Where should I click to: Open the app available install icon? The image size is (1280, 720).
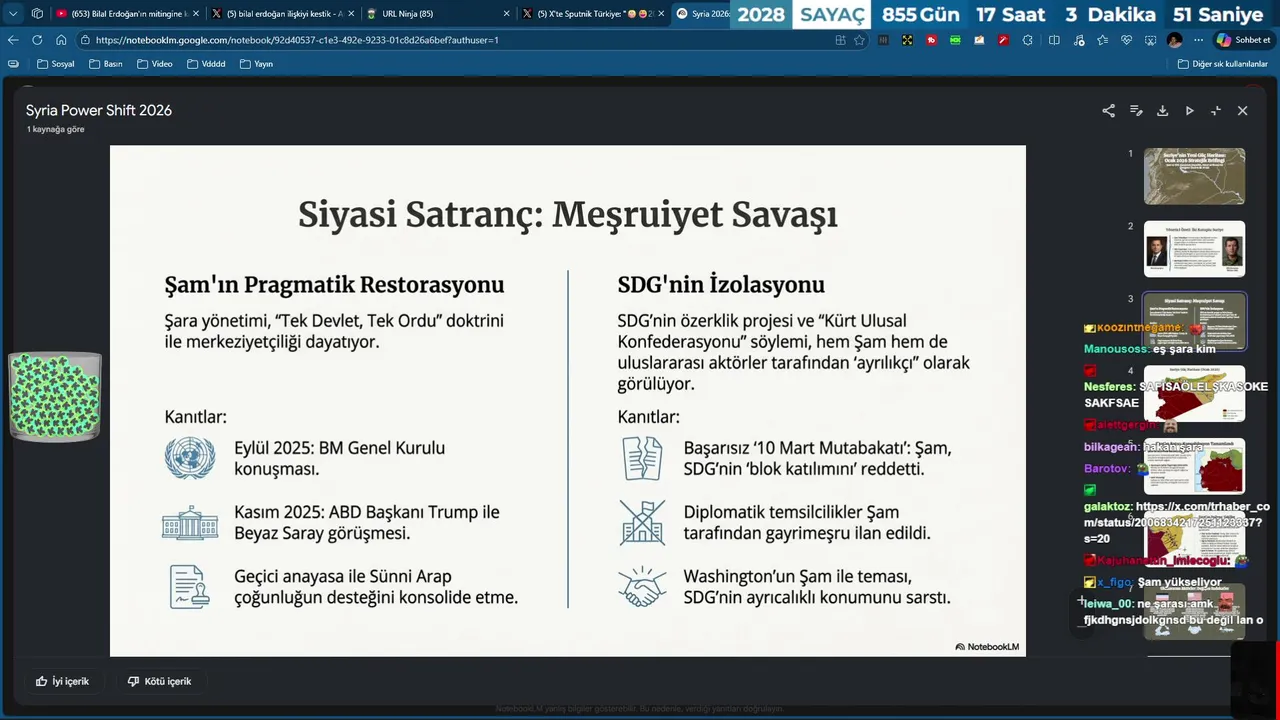(x=840, y=40)
